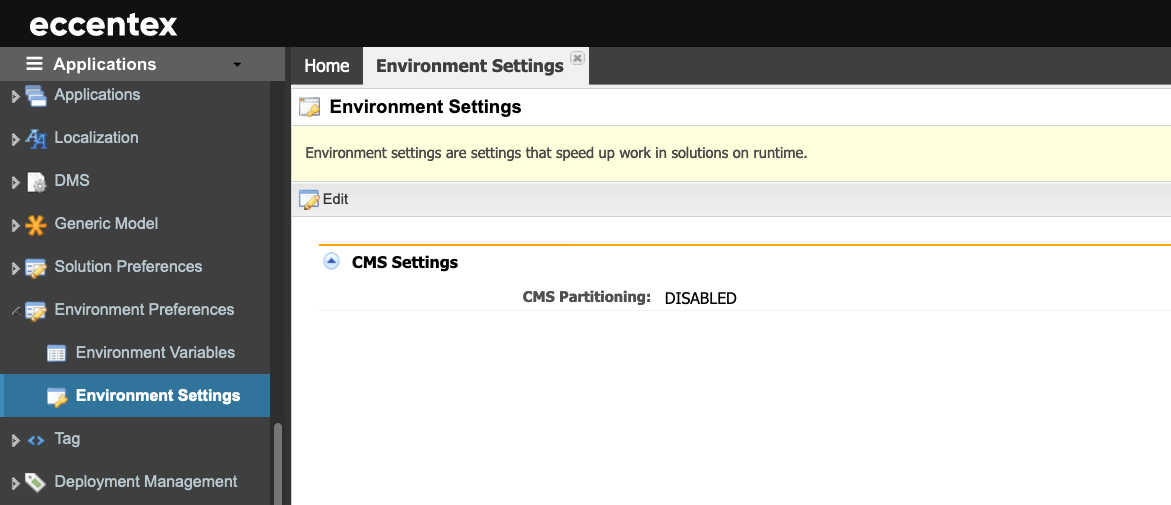
Task: Expand the Localization tree node arrow
Action: [16, 139]
